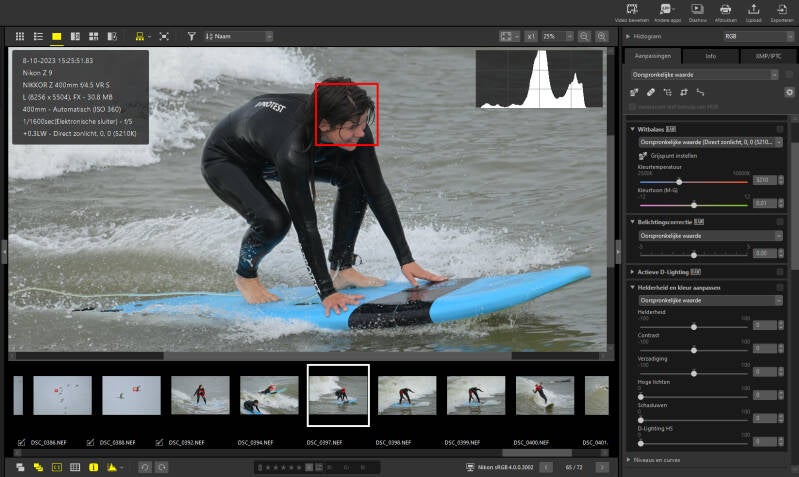Open the Afdrukken print function

(x=726, y=13)
